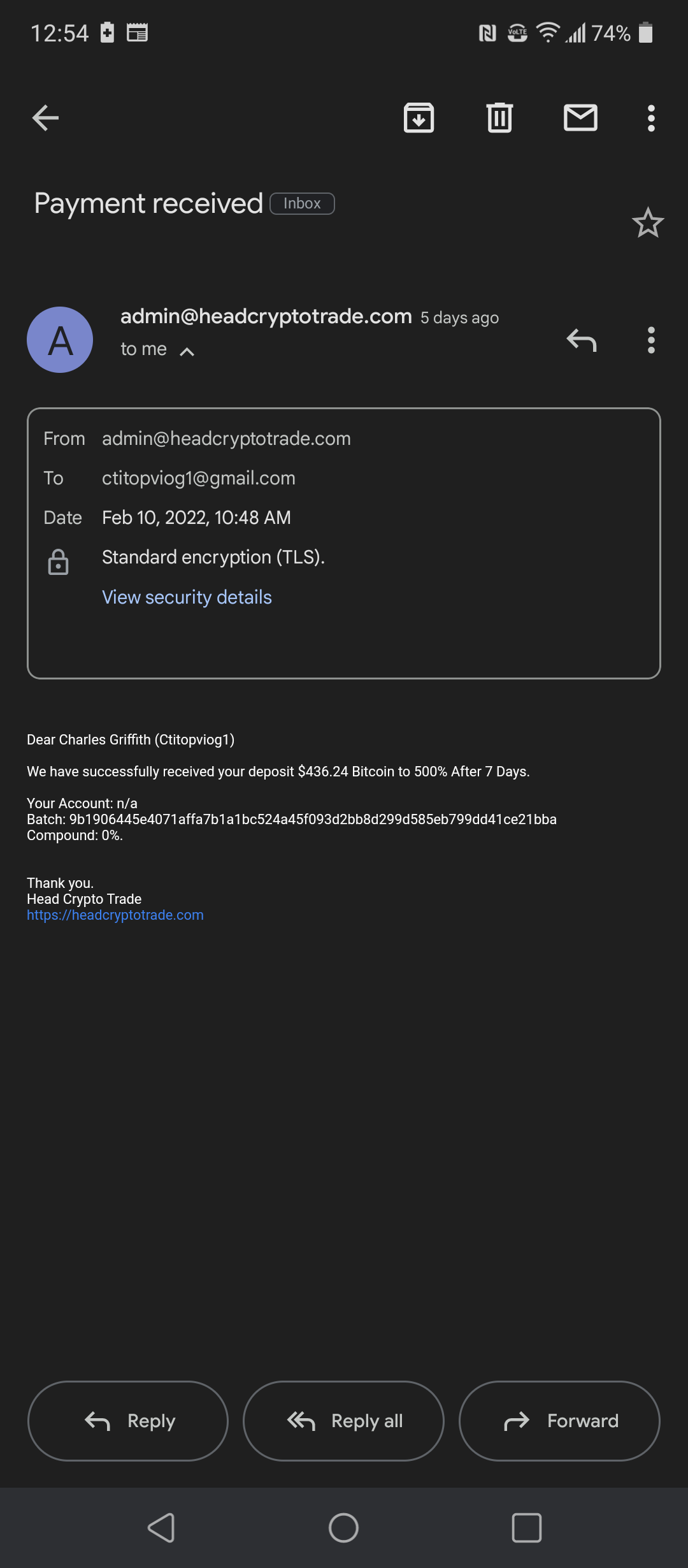Open the headcryptotrade.com link in body

click(x=115, y=915)
